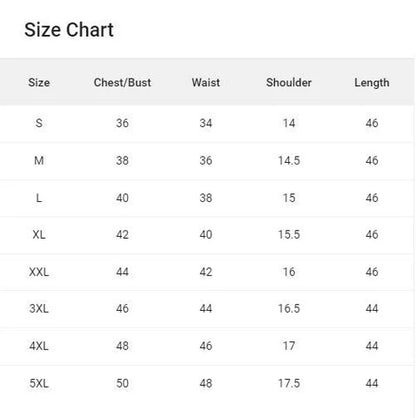The width and height of the screenshot is (416, 418).
Task: Click the 4XL size row label
Action: tap(39, 346)
